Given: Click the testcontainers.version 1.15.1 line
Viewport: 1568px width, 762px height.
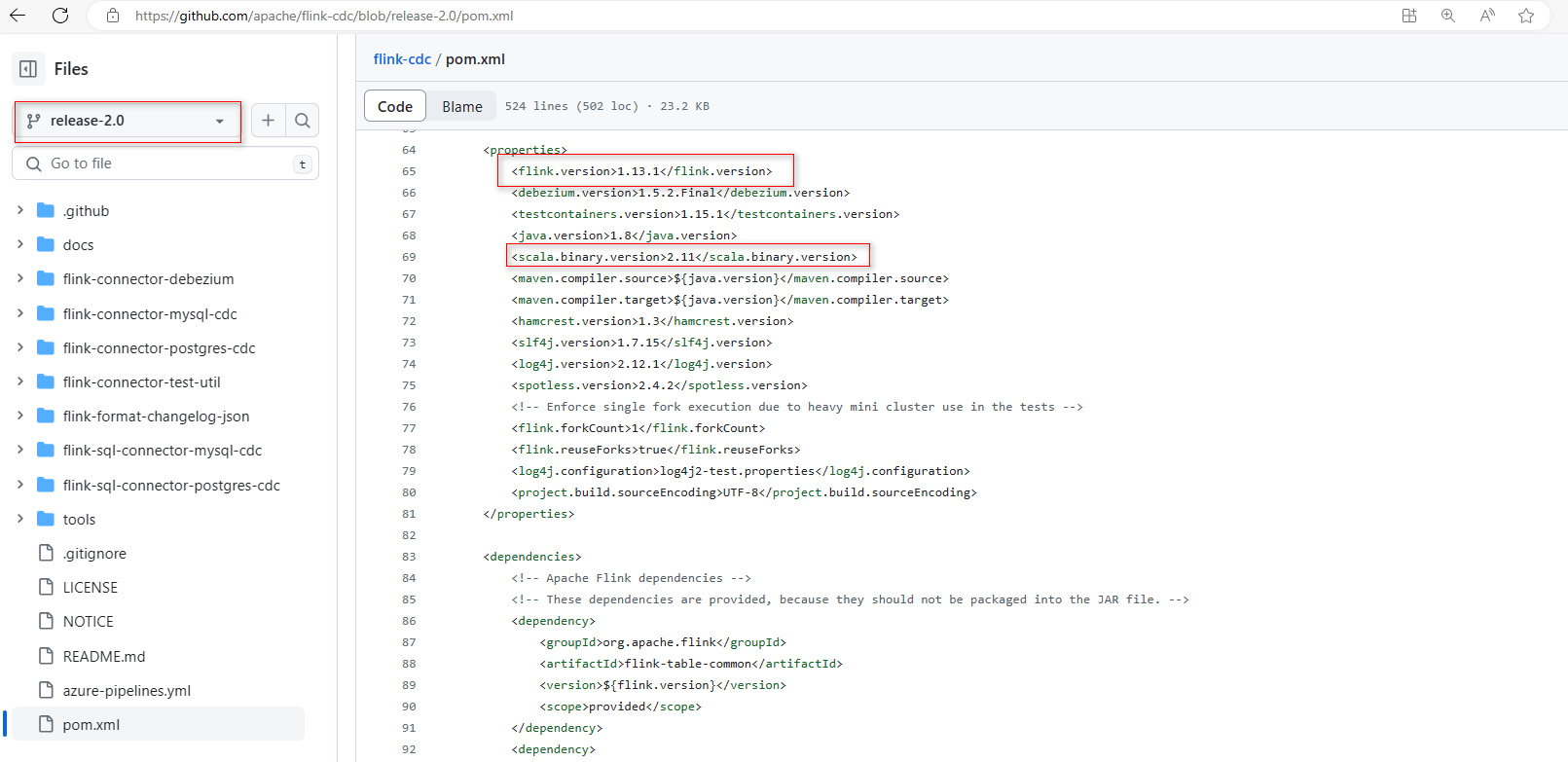Looking at the screenshot, I should 706,214.
